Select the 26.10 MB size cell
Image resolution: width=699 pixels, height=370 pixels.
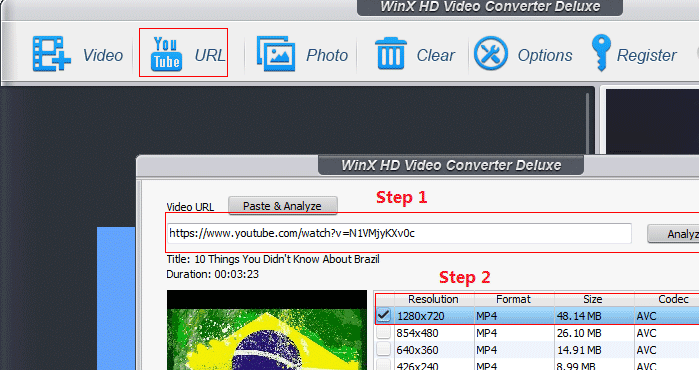pos(579,333)
